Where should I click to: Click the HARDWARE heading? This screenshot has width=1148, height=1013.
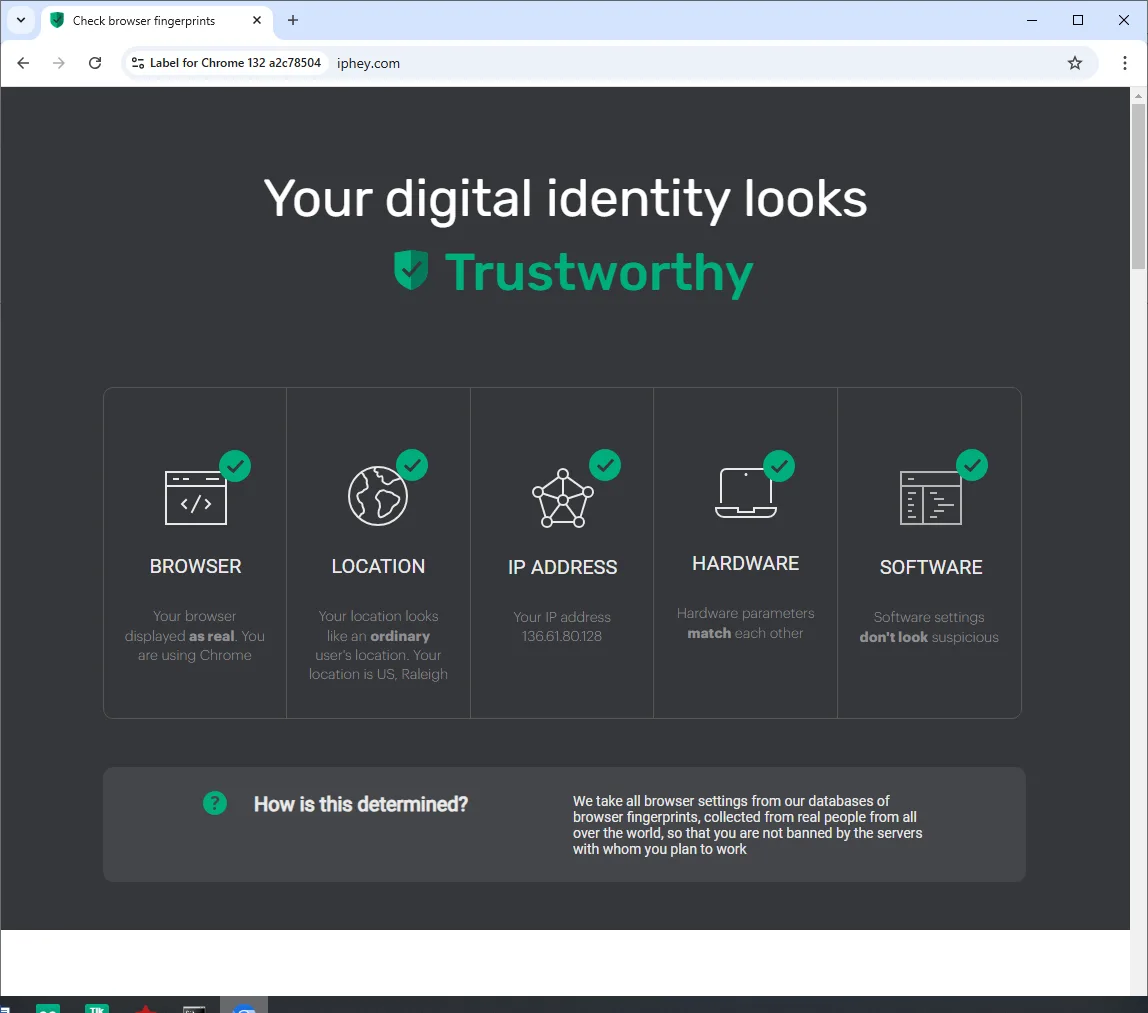(x=745, y=564)
